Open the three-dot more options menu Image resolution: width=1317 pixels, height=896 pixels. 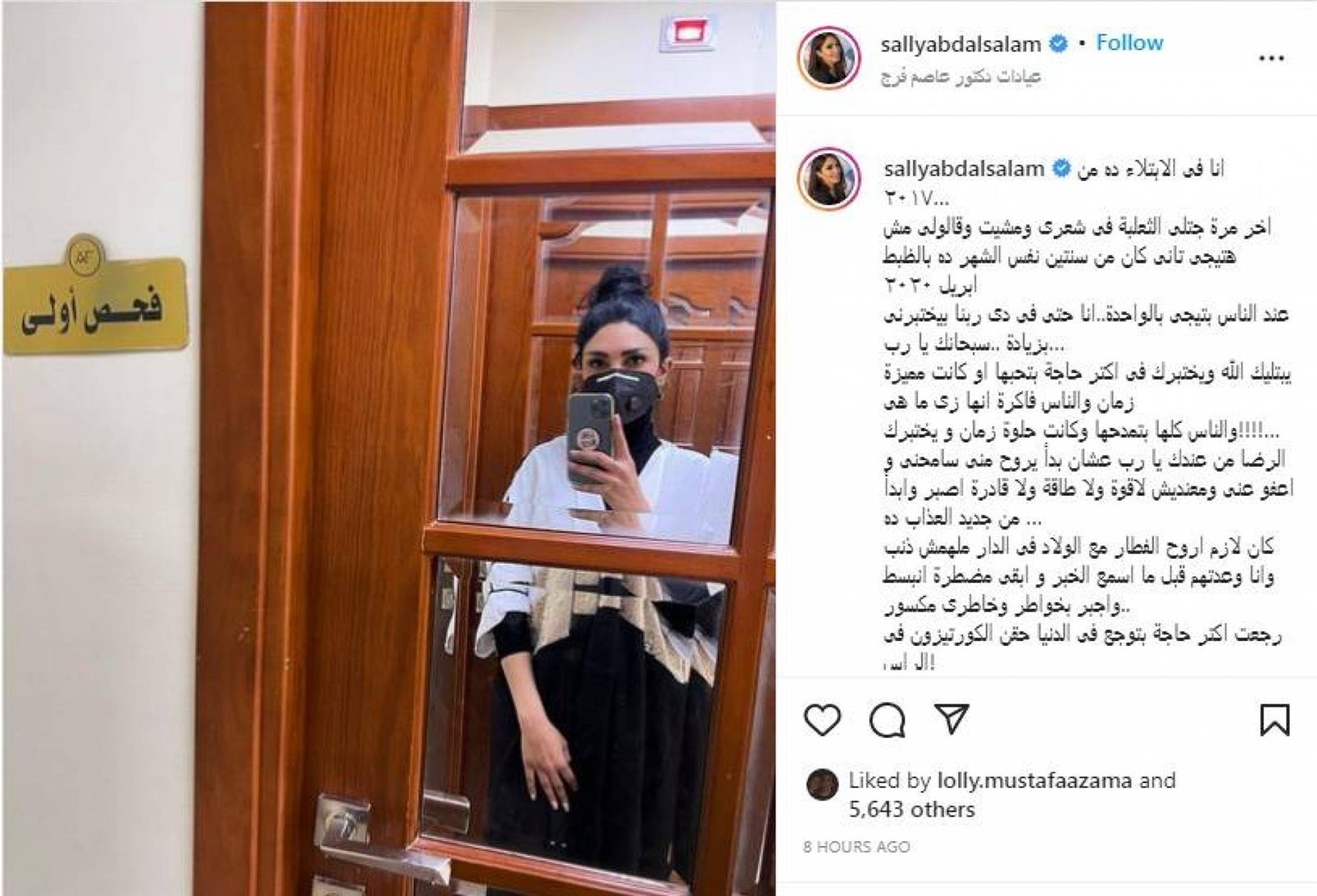(1271, 58)
